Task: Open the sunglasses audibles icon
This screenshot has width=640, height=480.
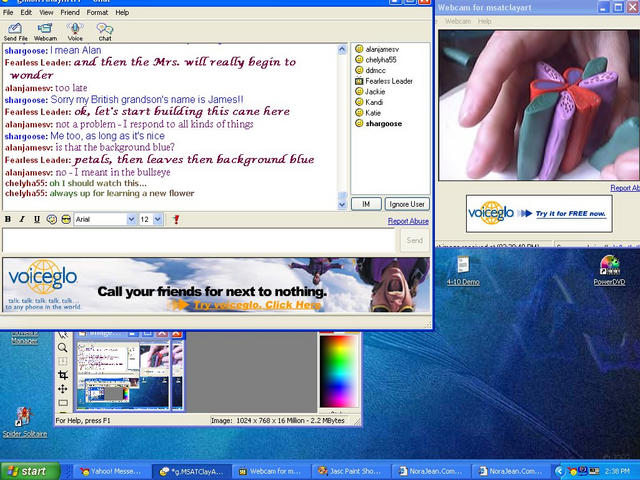Action: point(66,220)
